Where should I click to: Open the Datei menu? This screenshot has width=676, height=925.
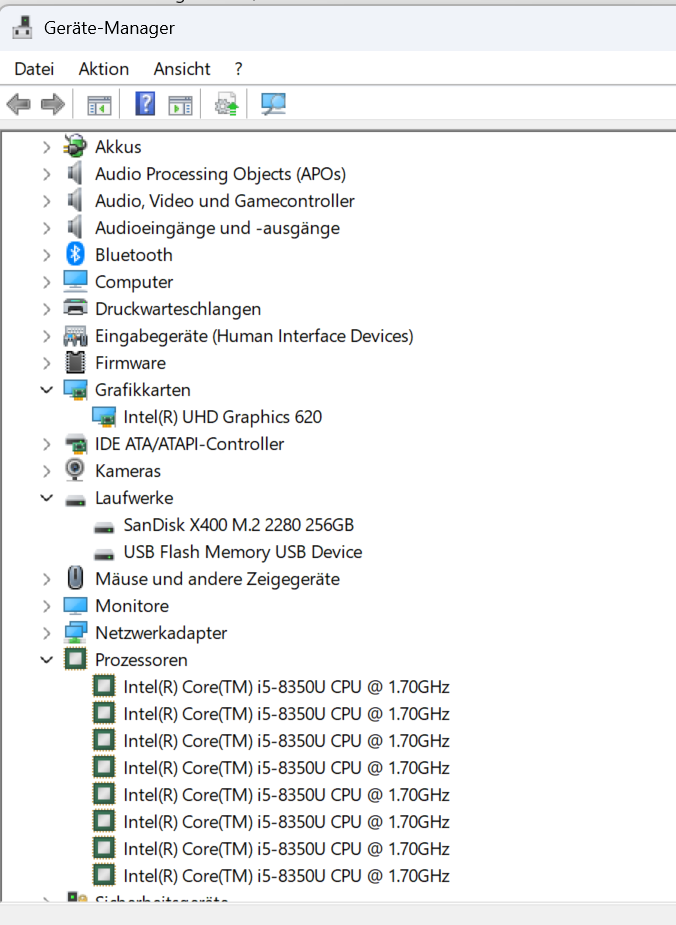34,69
